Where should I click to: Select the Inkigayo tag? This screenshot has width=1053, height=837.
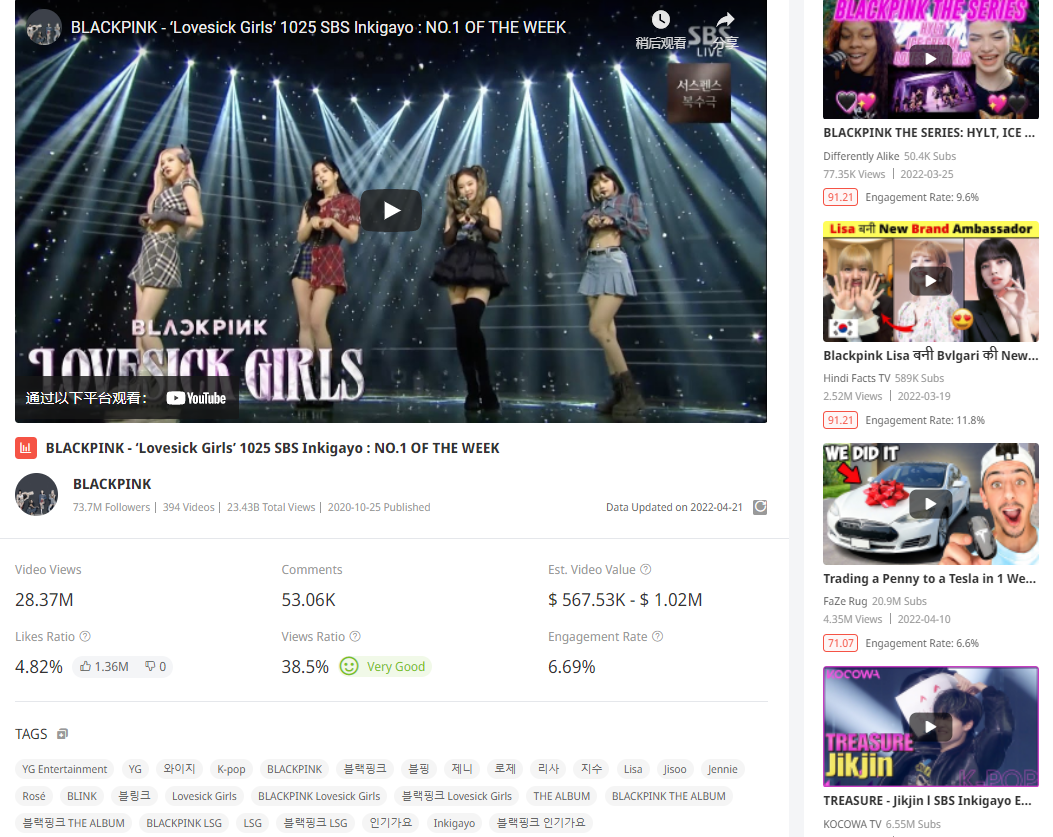click(454, 823)
